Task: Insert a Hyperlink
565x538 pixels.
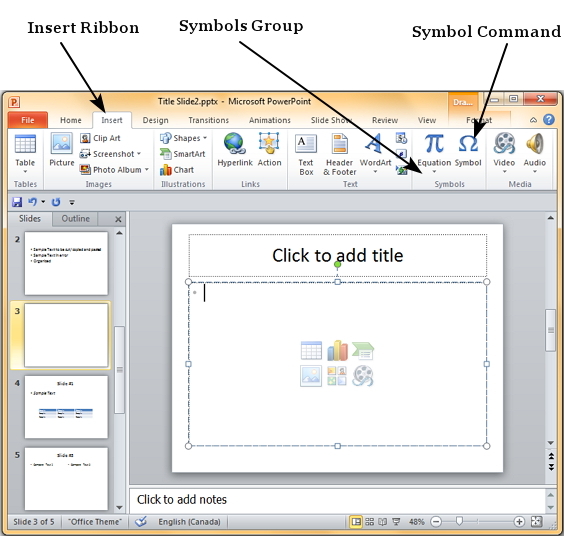Action: click(x=235, y=150)
